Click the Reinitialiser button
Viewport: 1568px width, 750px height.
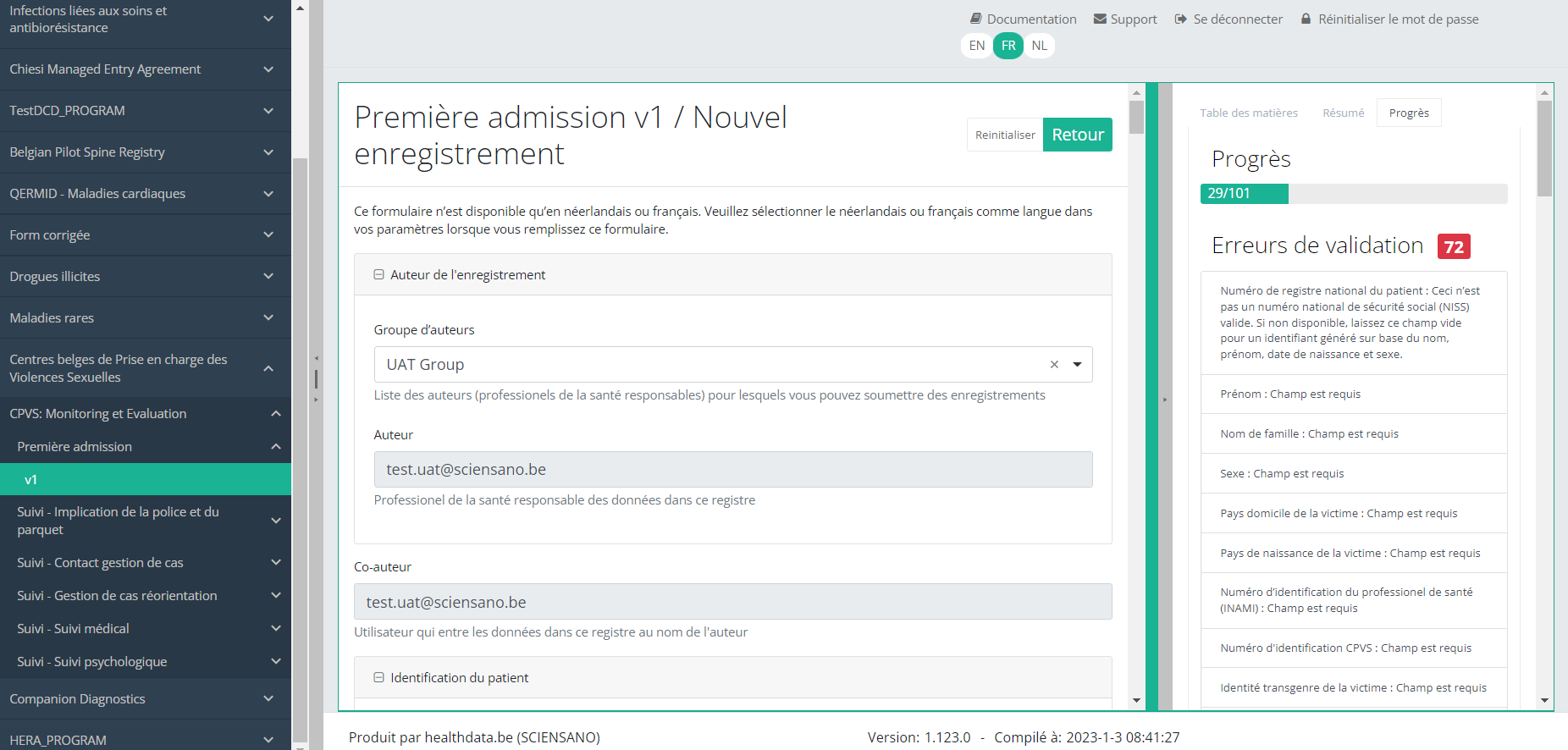tap(1005, 135)
